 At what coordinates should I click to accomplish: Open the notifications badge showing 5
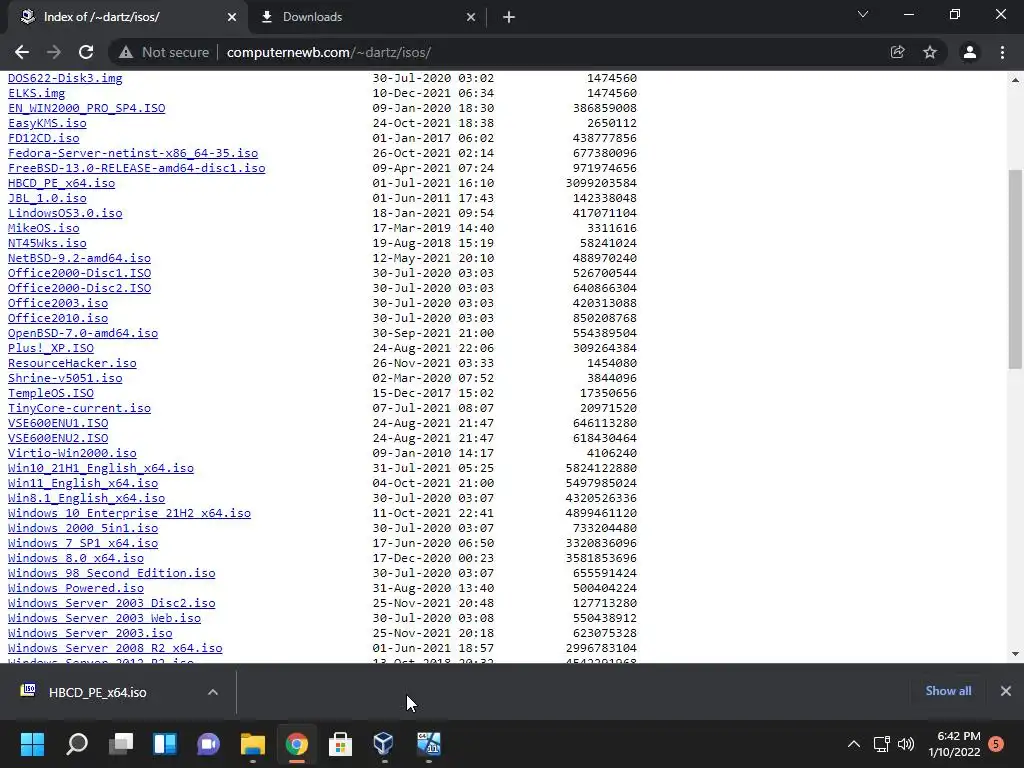(996, 744)
